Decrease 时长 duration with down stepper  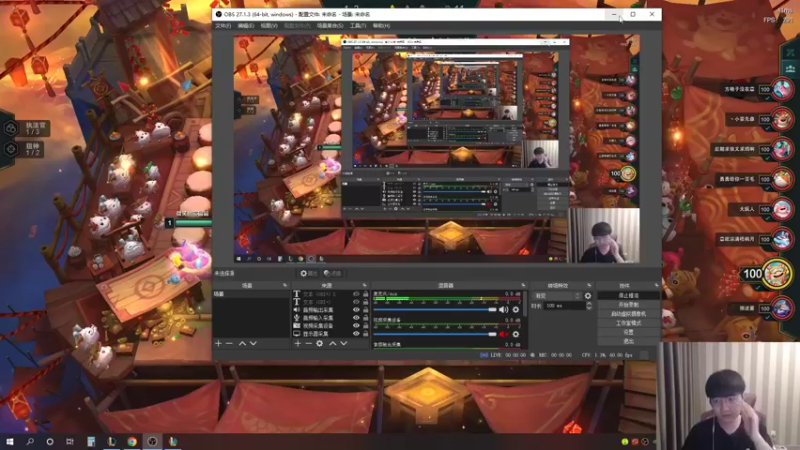tap(589, 308)
